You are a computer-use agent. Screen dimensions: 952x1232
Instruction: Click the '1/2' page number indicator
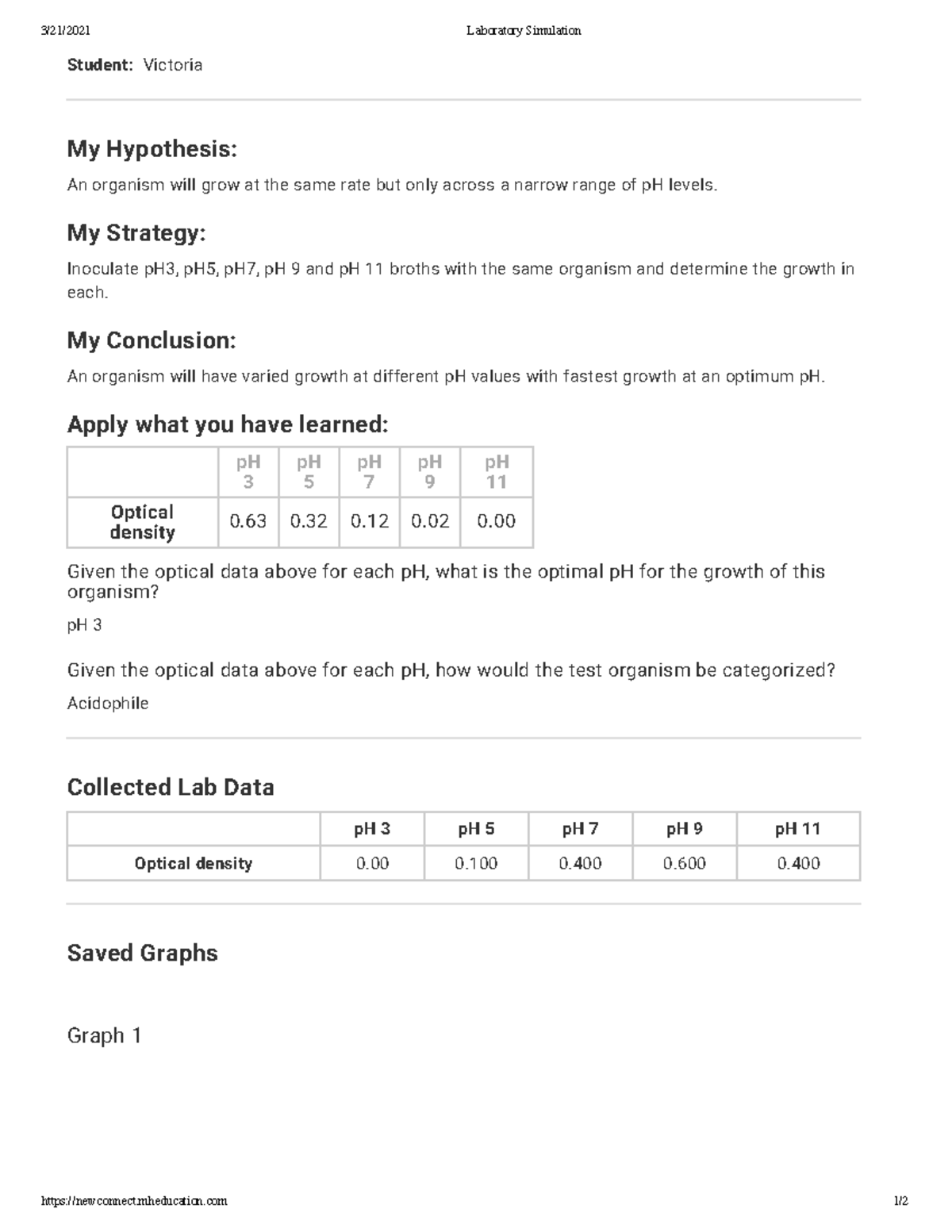901,1201
